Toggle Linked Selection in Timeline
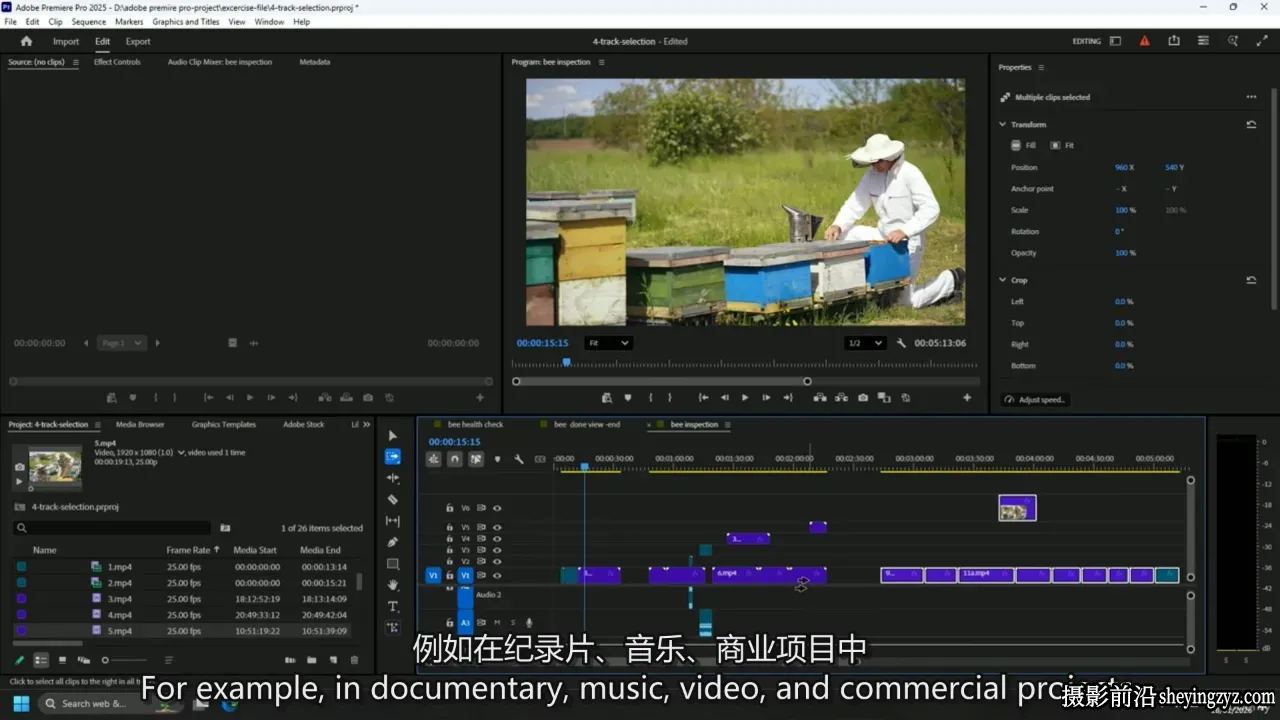Image resolution: width=1280 pixels, height=720 pixels. point(476,459)
